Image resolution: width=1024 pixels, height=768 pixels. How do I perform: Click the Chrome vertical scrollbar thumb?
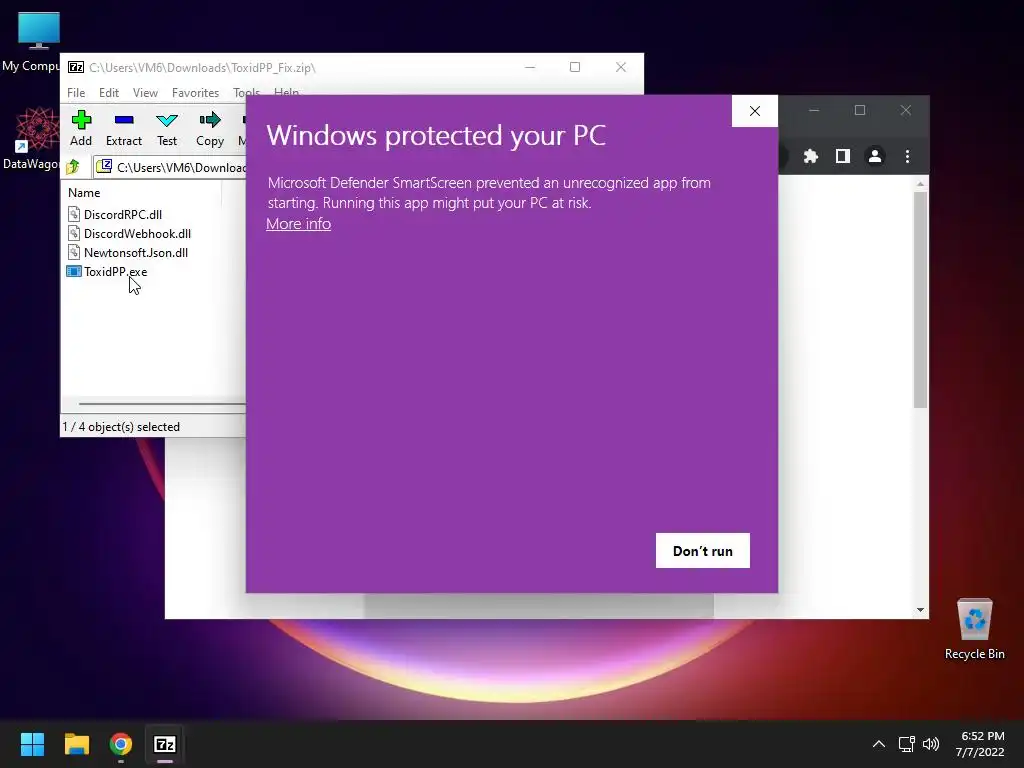pos(920,300)
